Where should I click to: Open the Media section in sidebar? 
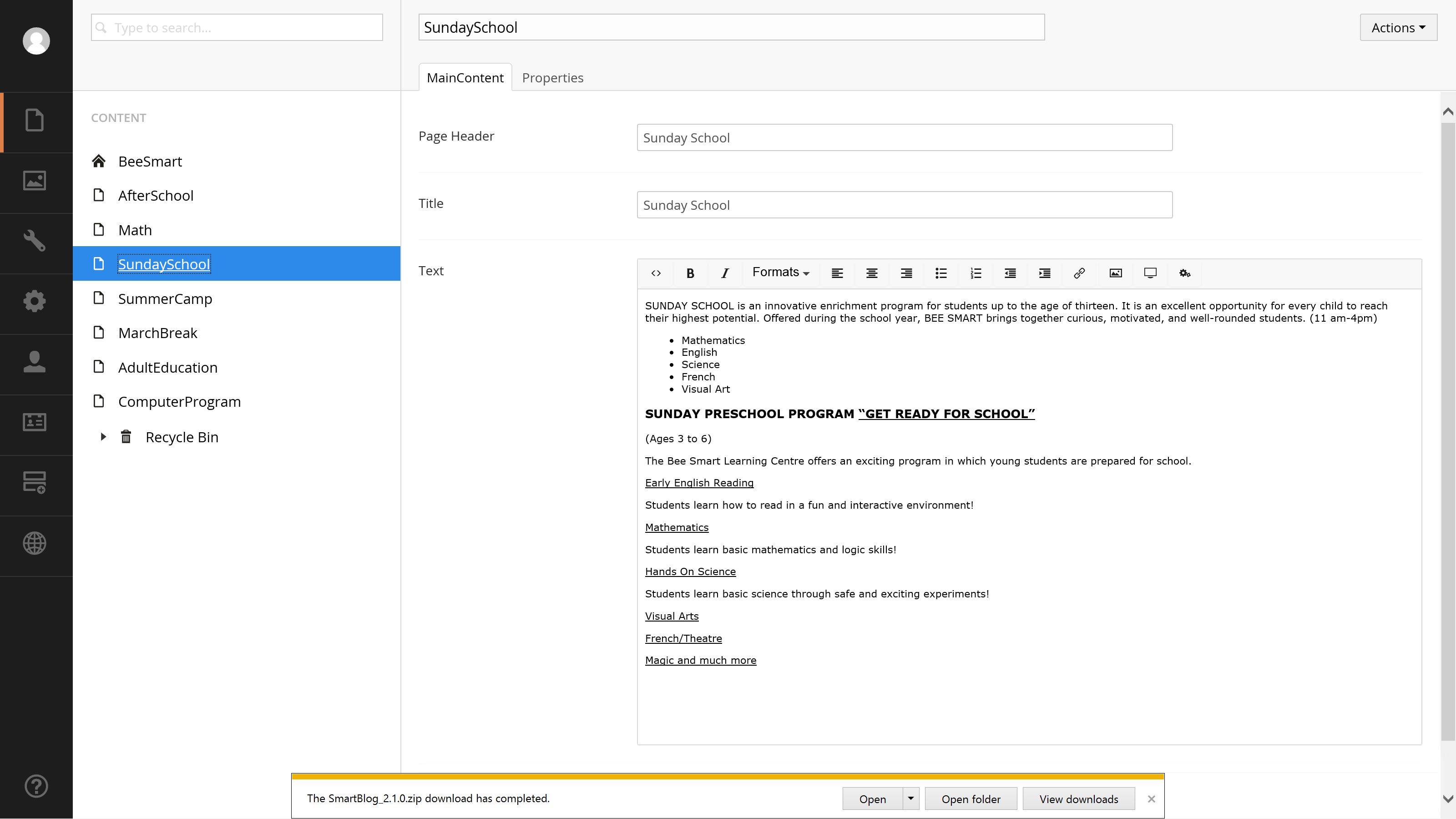point(35,181)
